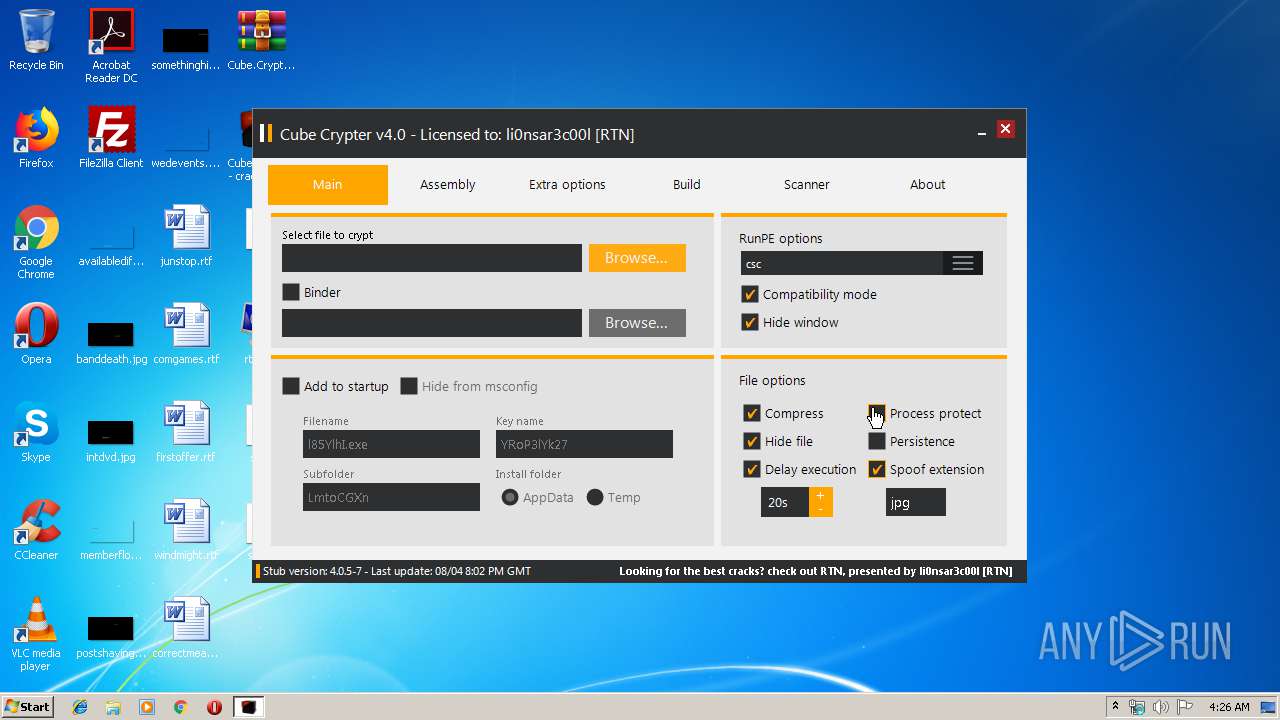The height and width of the screenshot is (720, 1280).
Task: Minimize the Cube Crypter window
Action: pos(981,131)
